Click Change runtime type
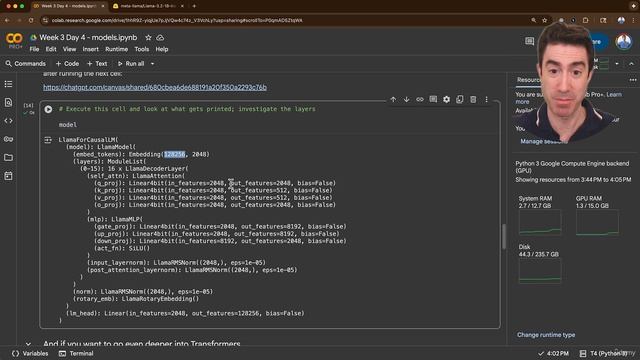The height and width of the screenshot is (360, 640). pyautogui.click(x=546, y=335)
